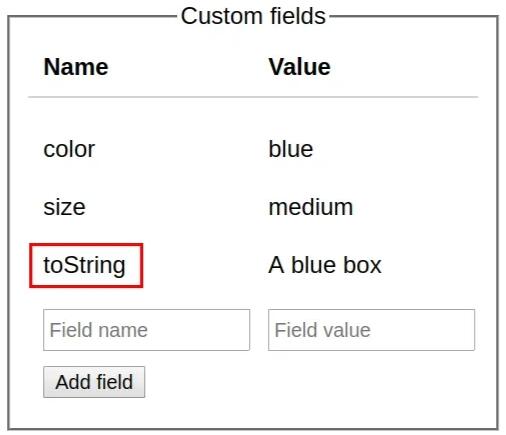The image size is (506, 435).
Task: Click the Add field button
Action: tap(94, 382)
